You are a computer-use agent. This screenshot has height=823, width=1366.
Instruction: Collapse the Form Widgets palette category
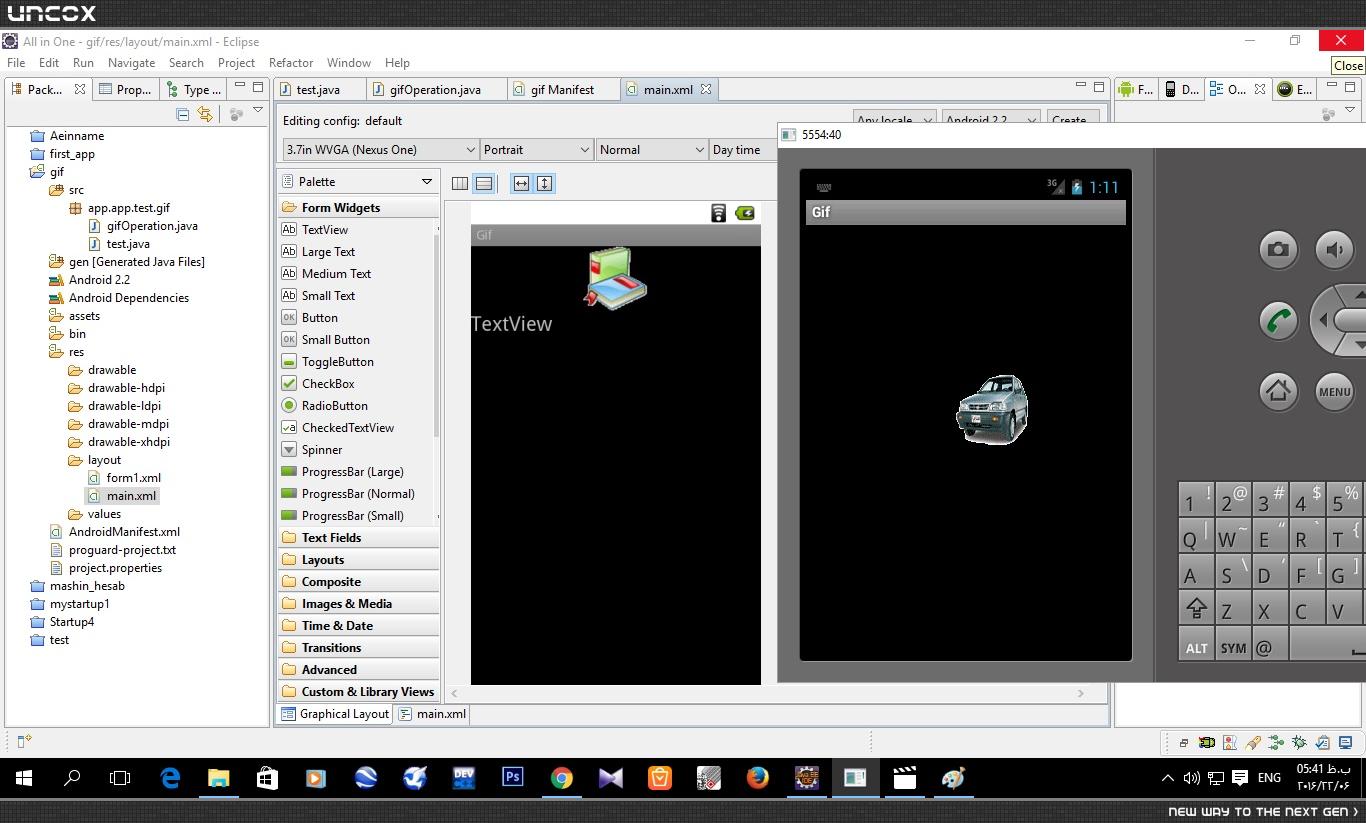pos(358,208)
